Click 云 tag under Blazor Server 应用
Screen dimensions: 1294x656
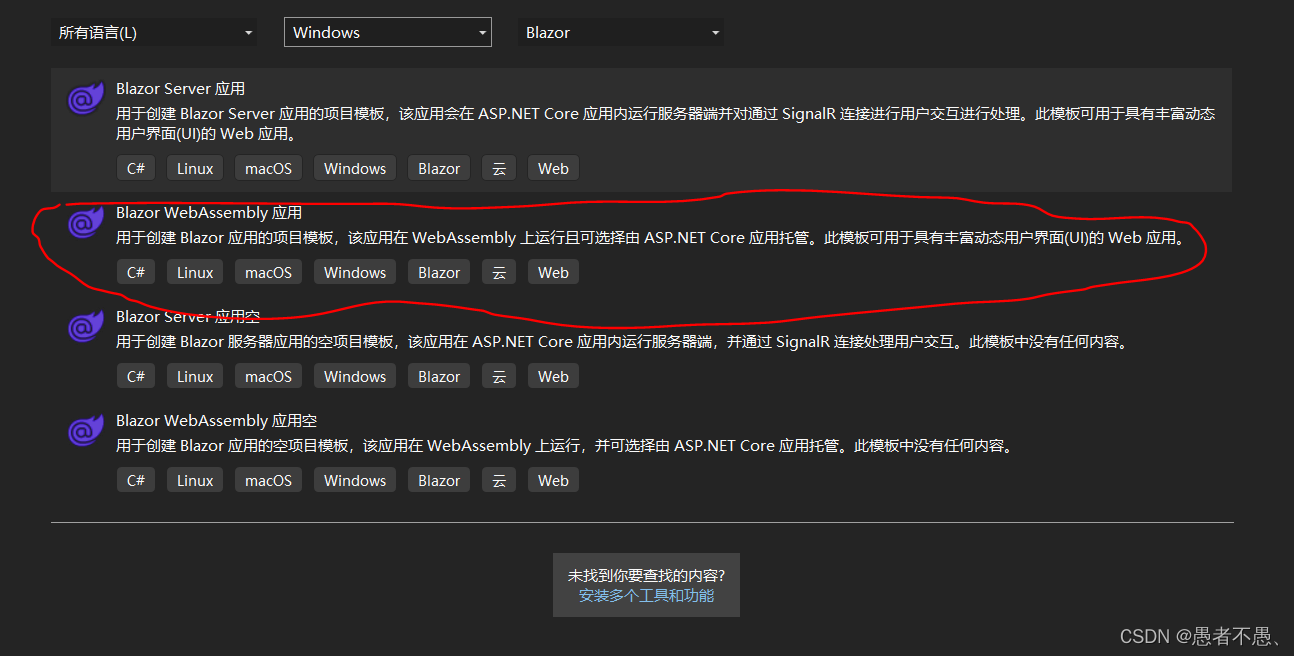[499, 168]
